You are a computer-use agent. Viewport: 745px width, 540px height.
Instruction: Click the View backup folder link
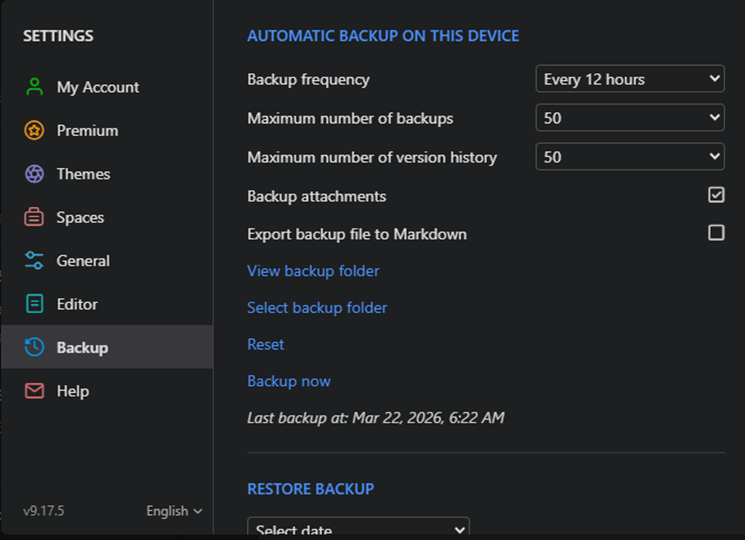313,271
